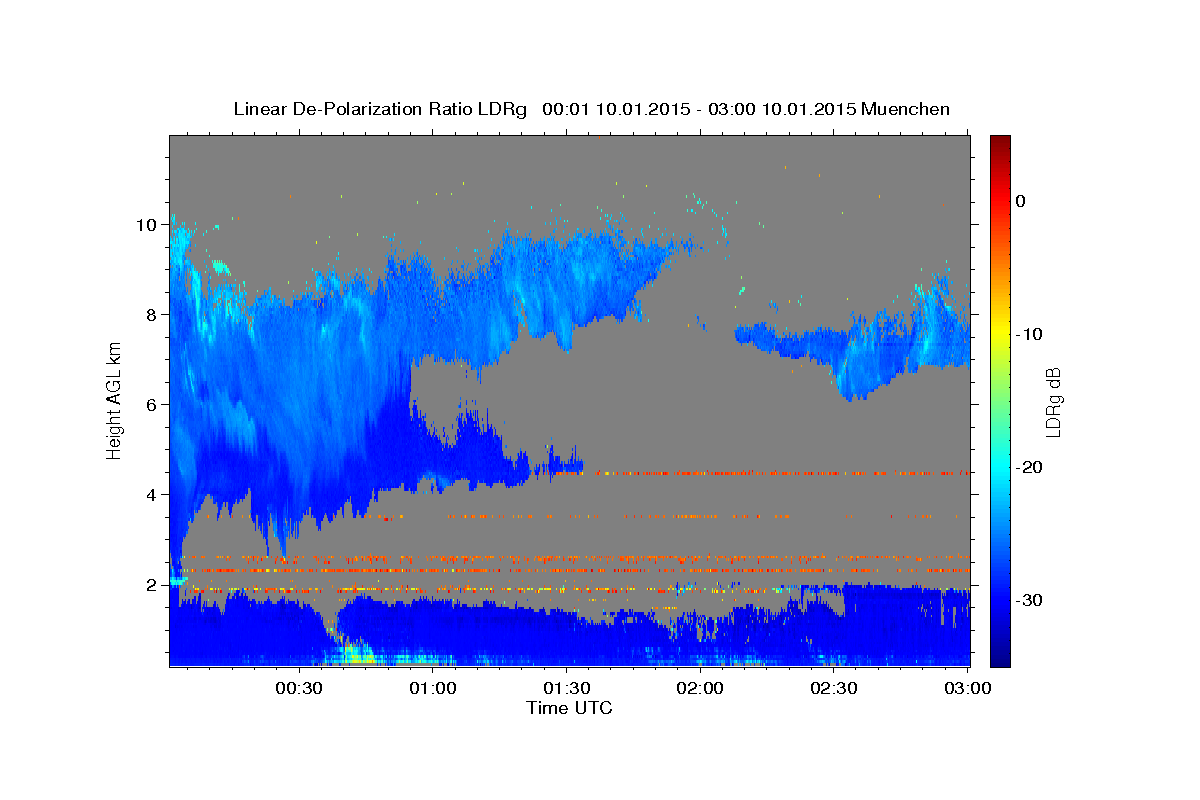The image size is (1200, 800).
Task: Click the 00:30 time tick label
Action: click(299, 688)
